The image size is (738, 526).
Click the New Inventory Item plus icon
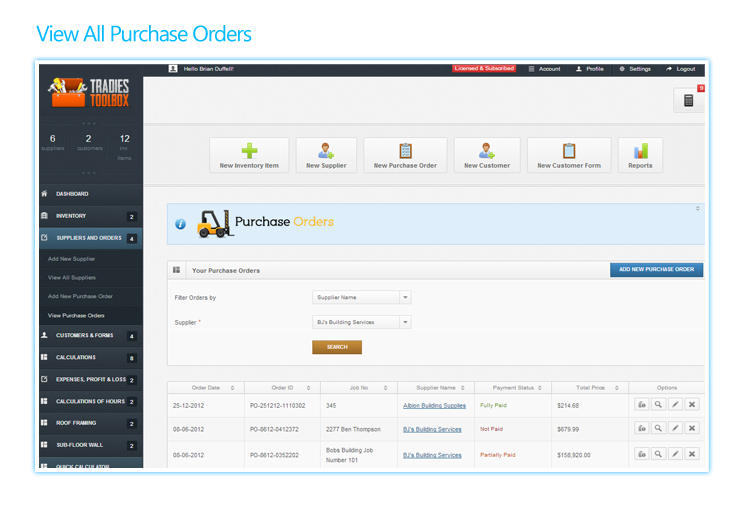coord(249,151)
